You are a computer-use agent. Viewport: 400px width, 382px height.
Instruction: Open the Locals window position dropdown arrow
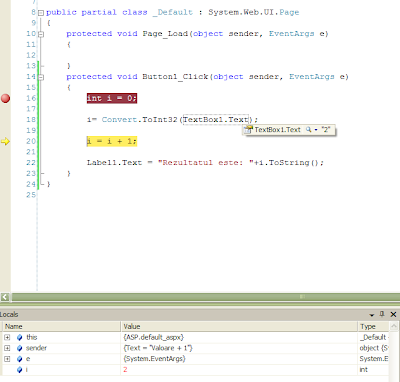[x=372, y=315]
